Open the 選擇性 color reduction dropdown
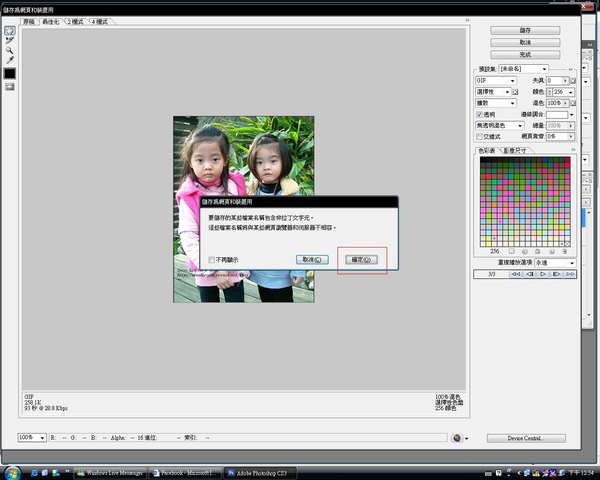The height and width of the screenshot is (480, 600). pos(493,92)
